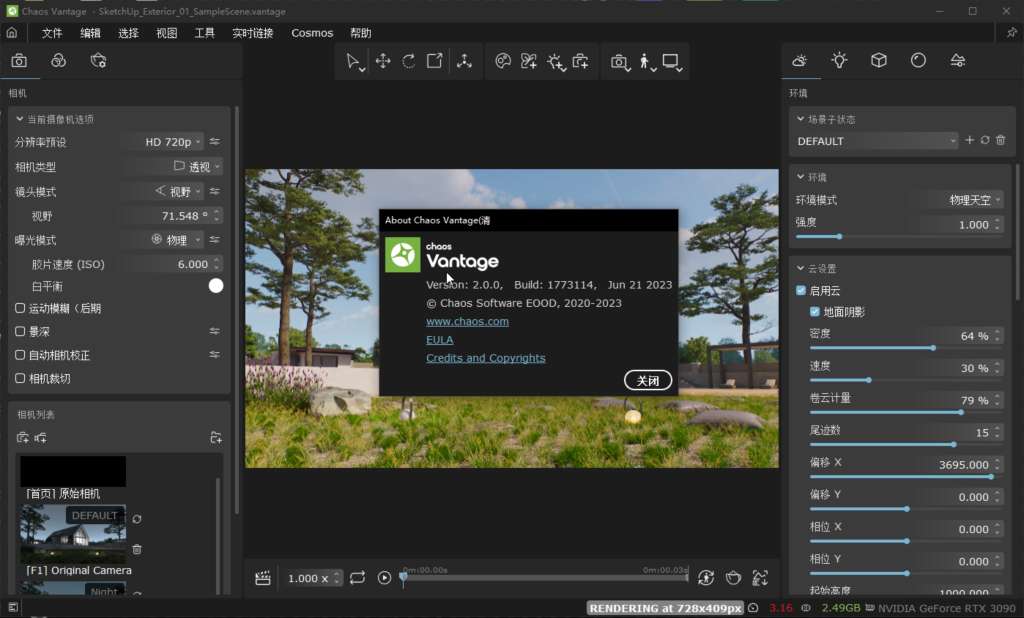Viewport: 1024px width, 618px height.
Task: Open the 文件 menu
Action: (x=52, y=33)
